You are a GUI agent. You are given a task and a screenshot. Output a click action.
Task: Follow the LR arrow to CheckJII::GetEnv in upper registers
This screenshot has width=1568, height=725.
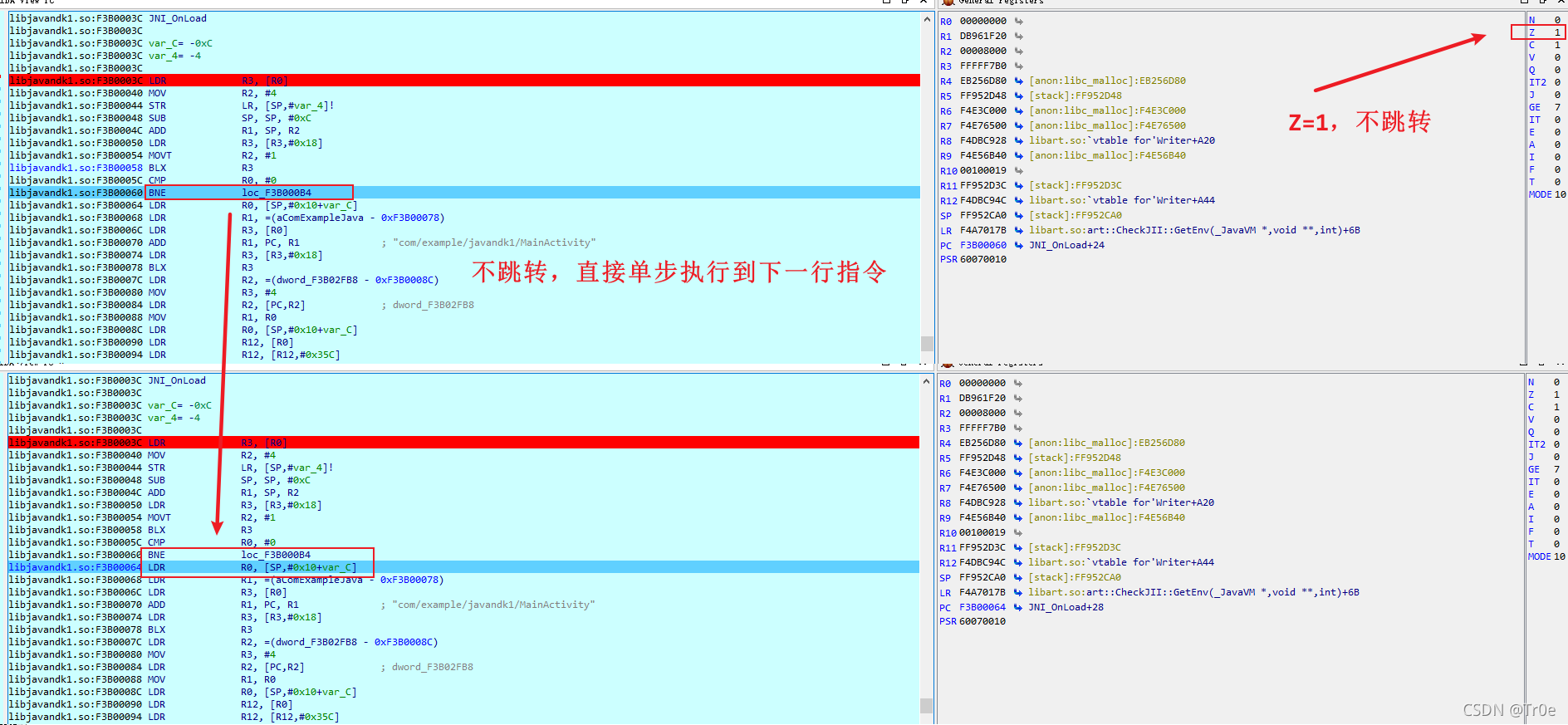tap(1018, 230)
